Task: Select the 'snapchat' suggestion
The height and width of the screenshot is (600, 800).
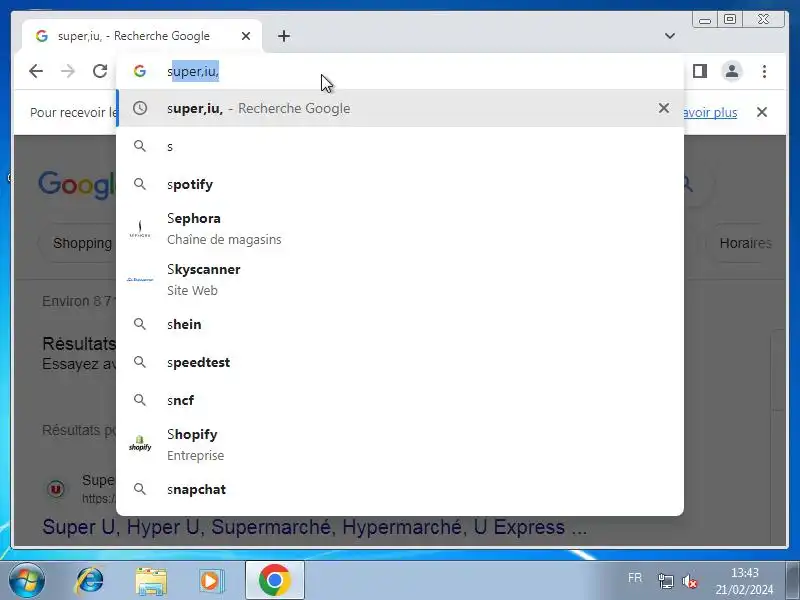Action: click(x=400, y=489)
